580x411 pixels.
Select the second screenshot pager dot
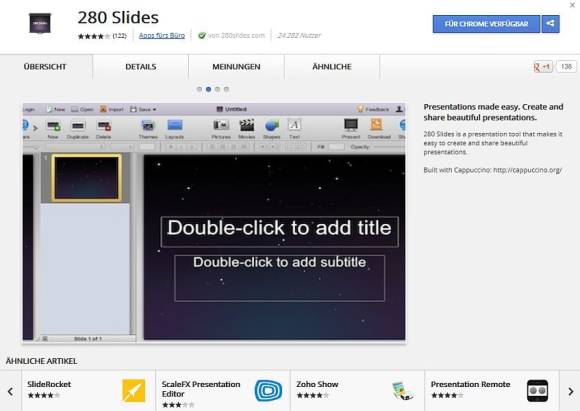pos(208,89)
